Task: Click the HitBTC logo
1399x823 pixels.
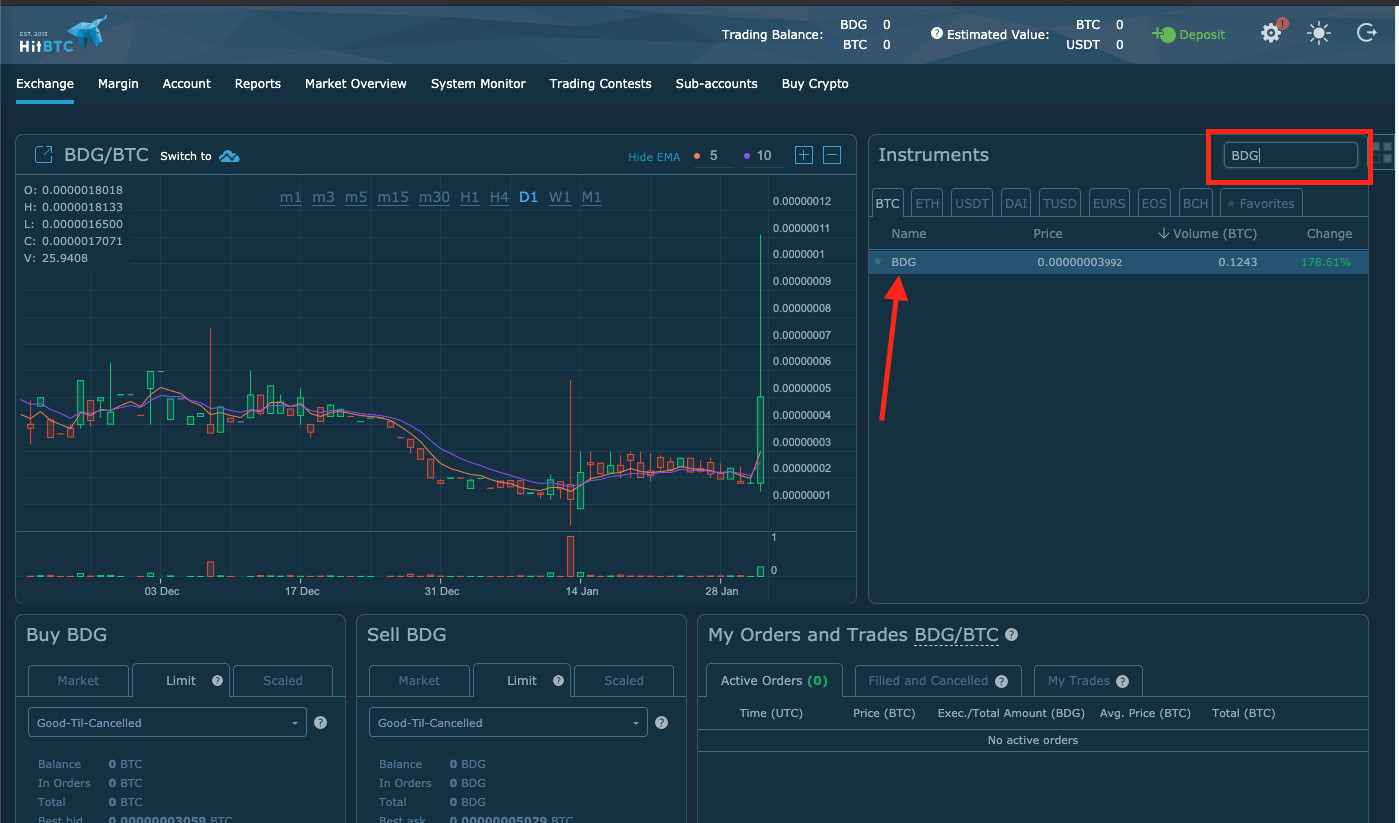Action: pos(63,33)
